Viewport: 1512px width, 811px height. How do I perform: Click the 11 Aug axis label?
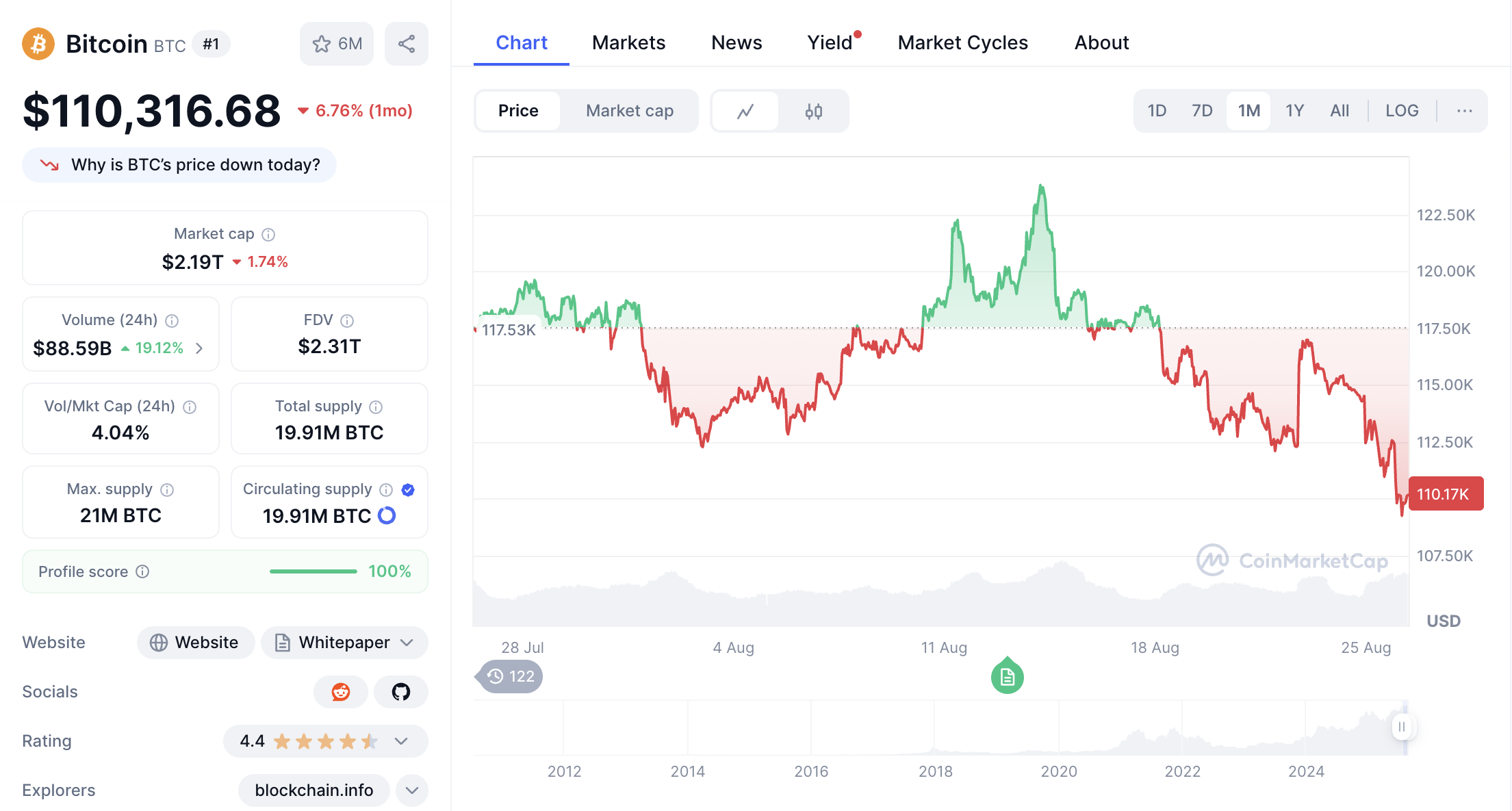pyautogui.click(x=944, y=647)
